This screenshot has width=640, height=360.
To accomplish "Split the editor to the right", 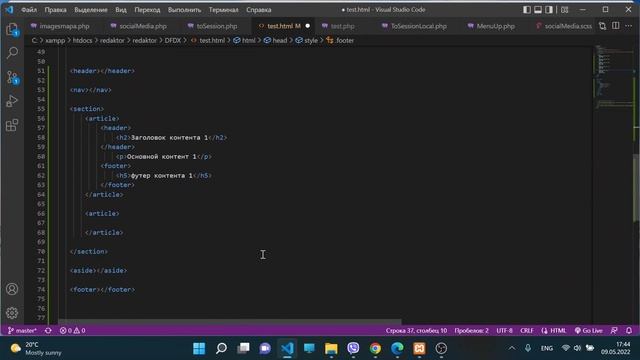I will pyautogui.click(x=616, y=26).
